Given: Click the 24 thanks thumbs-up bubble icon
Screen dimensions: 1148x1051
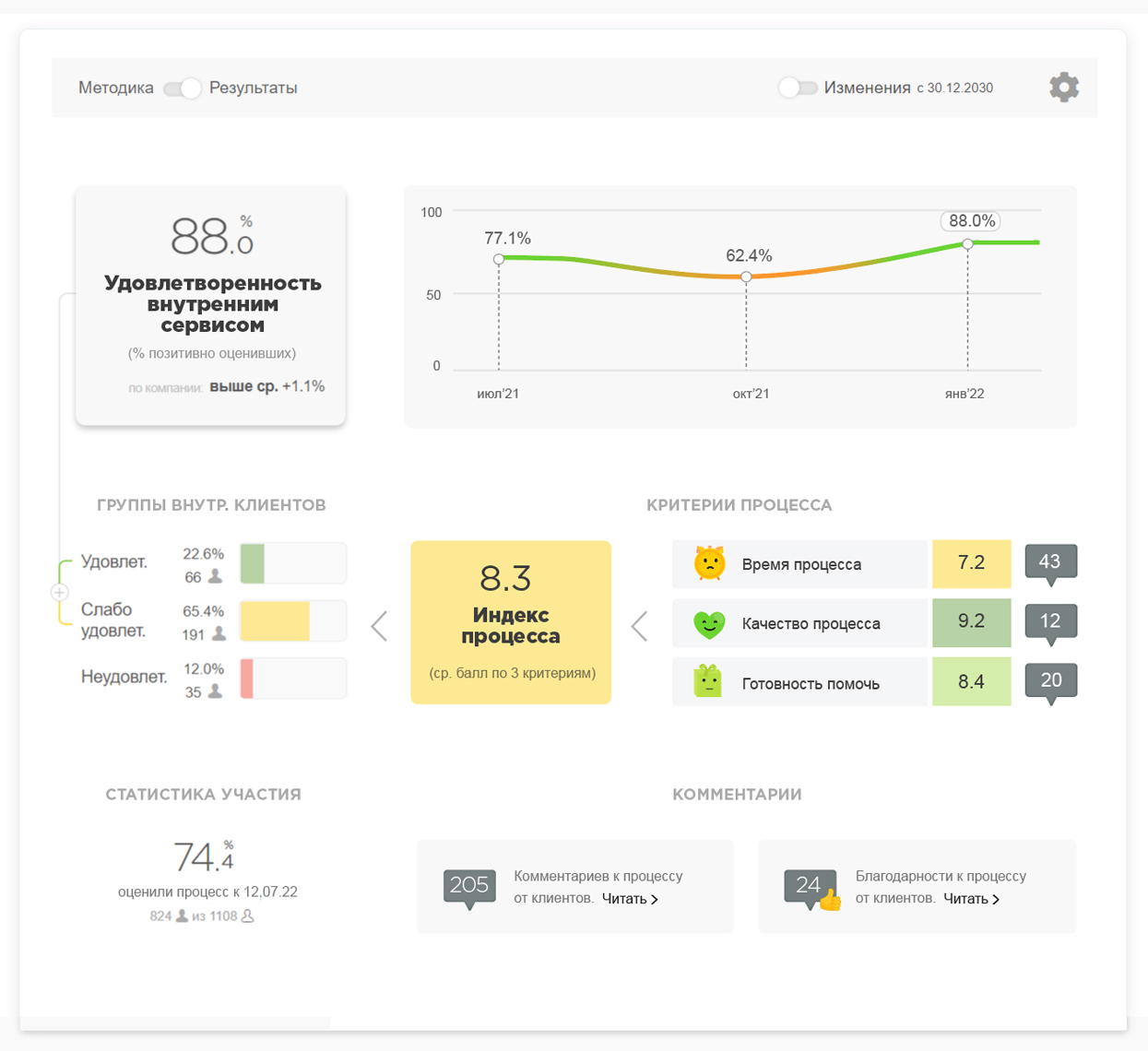Looking at the screenshot, I should 811,887.
